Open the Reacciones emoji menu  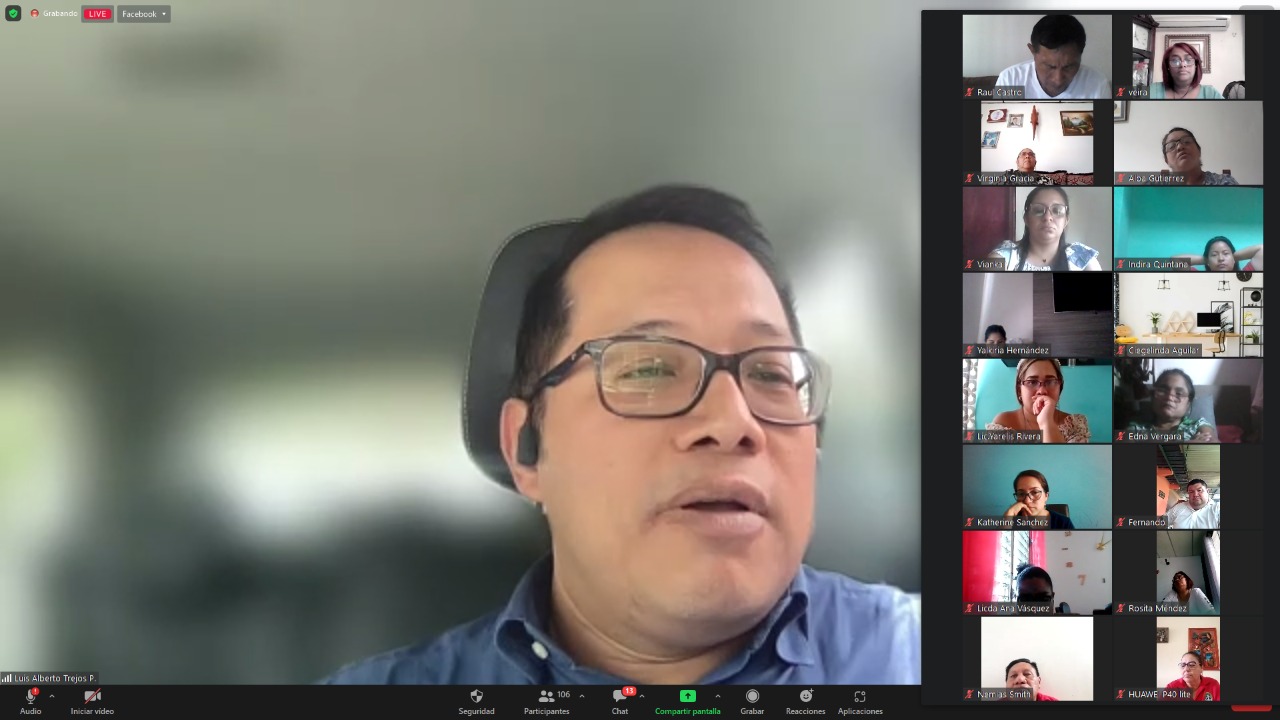pos(805,697)
